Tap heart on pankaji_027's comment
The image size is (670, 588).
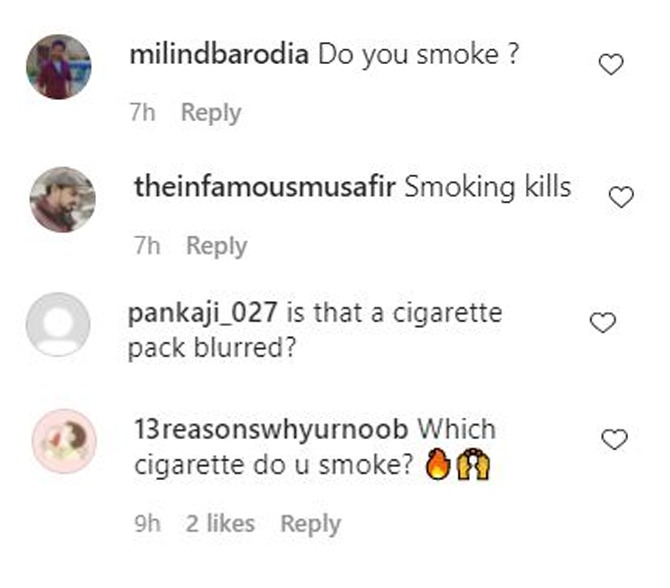(602, 323)
